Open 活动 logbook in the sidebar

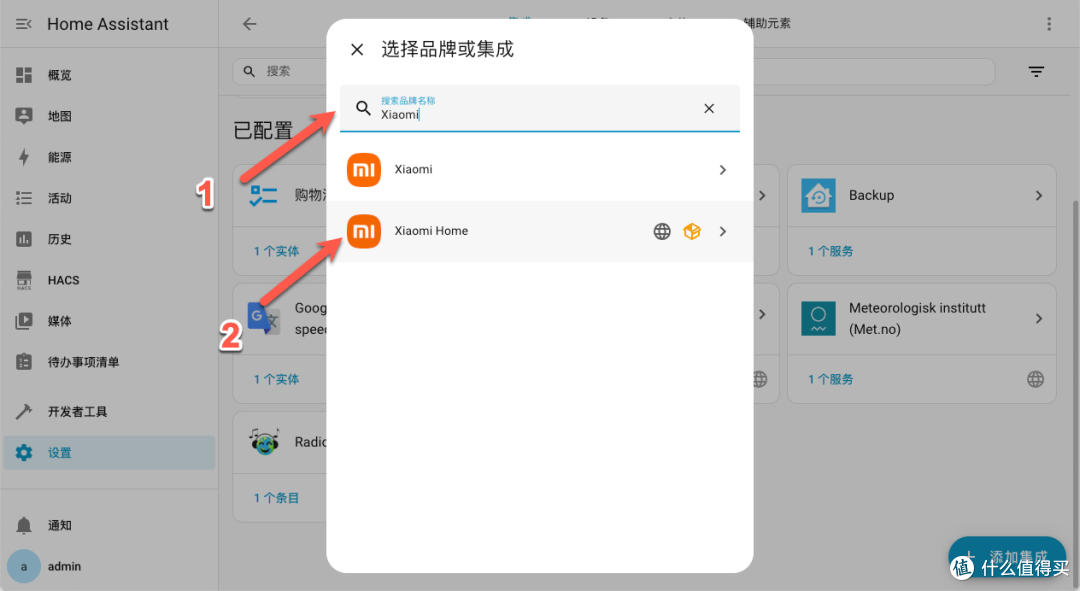pos(109,198)
